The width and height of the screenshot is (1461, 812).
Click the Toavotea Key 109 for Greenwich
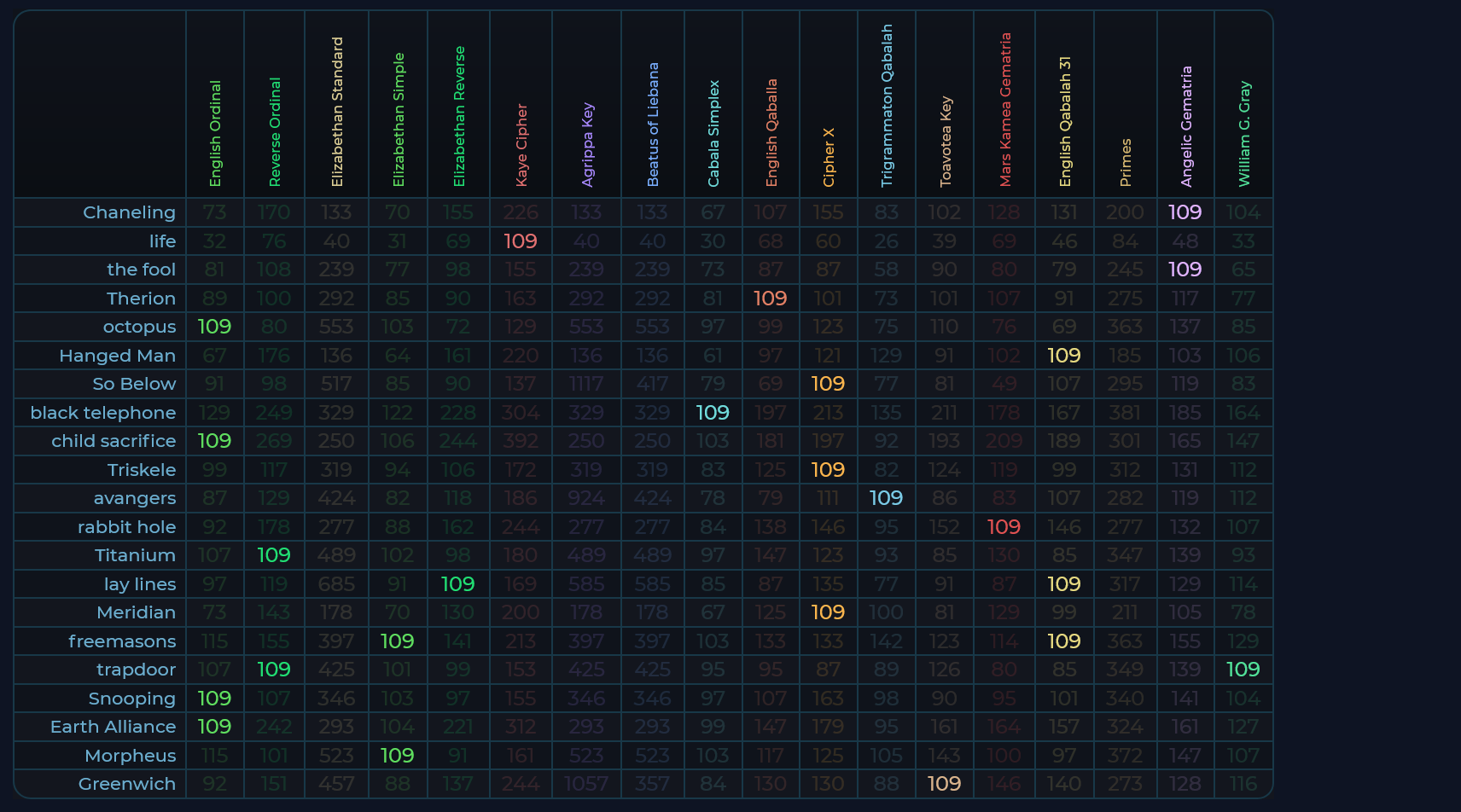pos(944,784)
